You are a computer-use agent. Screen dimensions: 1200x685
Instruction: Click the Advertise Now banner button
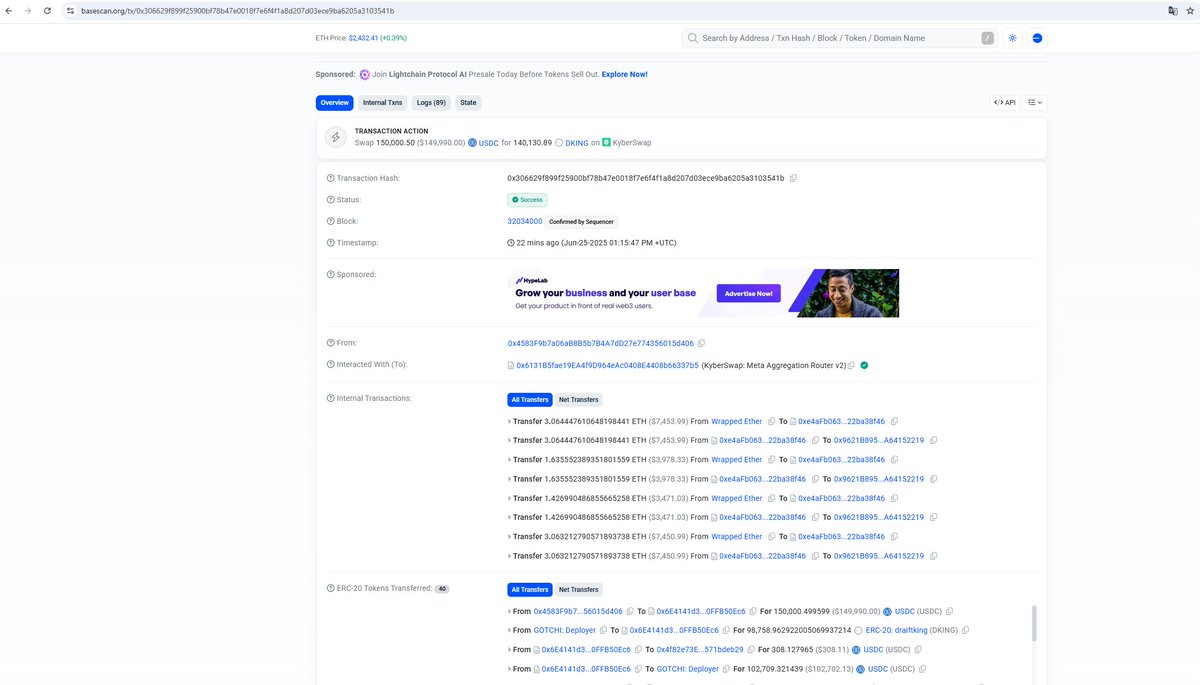748,293
